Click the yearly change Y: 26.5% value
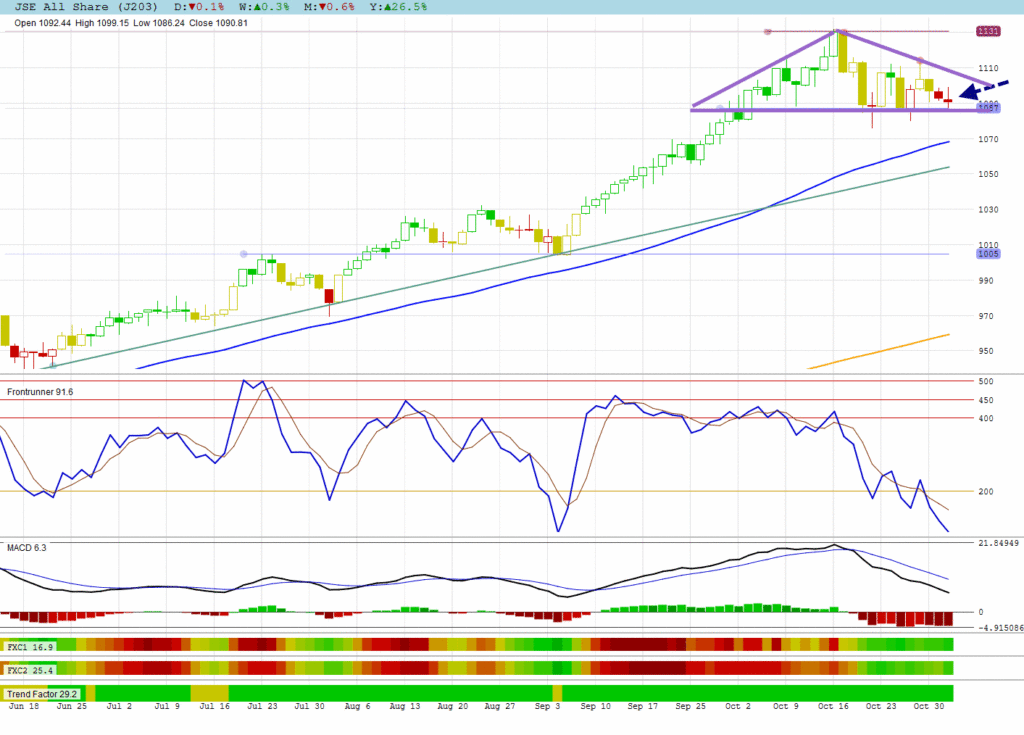Screen dimensions: 1024x735 [401, 7]
